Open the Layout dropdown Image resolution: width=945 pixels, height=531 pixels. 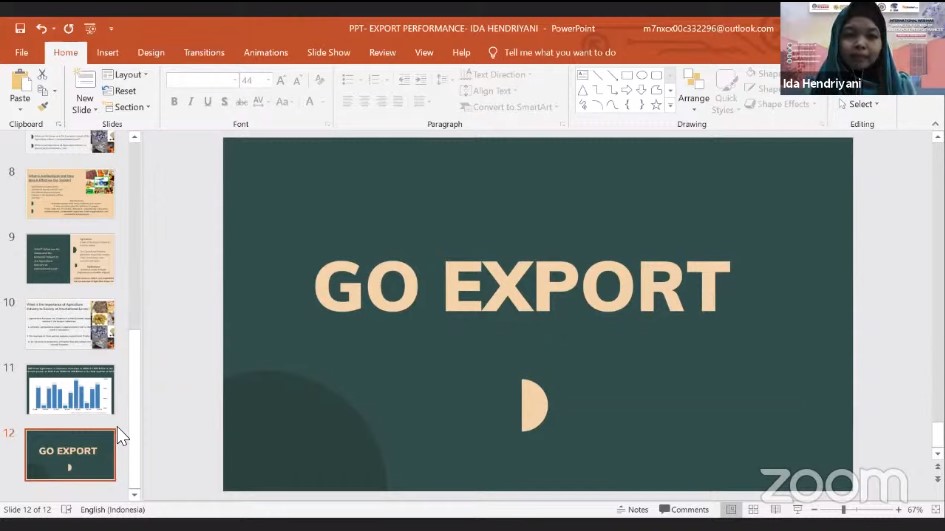pos(125,75)
